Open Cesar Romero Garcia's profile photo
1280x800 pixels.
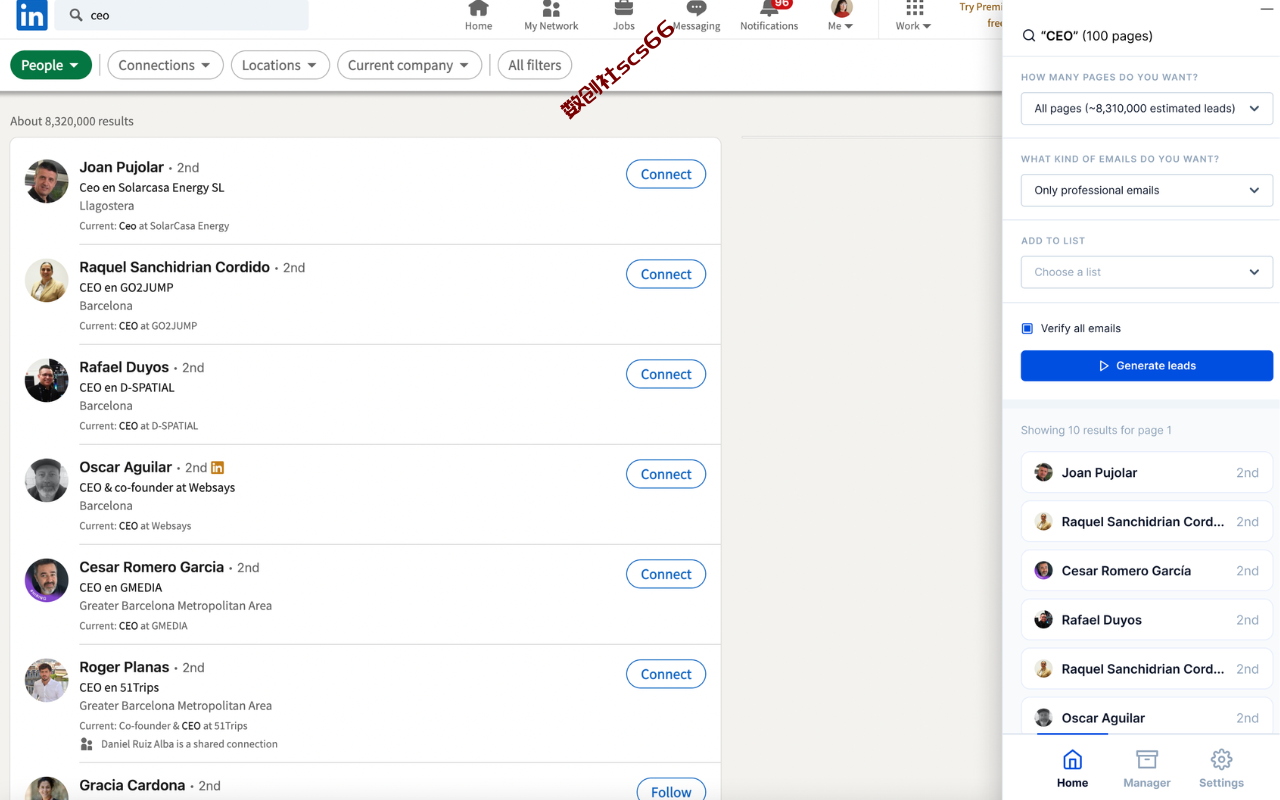(47, 581)
